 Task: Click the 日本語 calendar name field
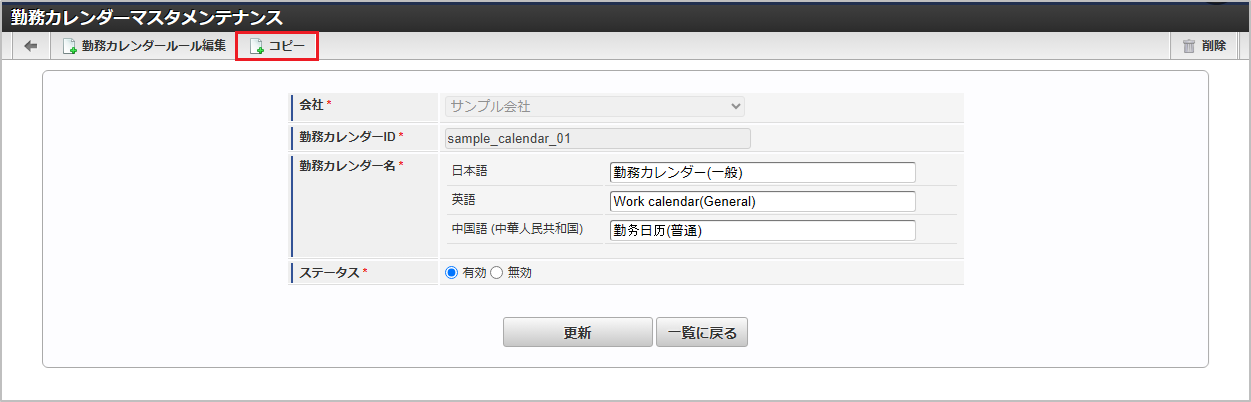pyautogui.click(x=762, y=173)
